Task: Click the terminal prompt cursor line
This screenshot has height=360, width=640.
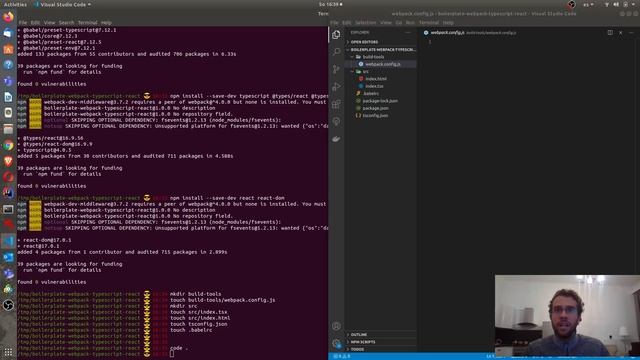Action: point(172,354)
